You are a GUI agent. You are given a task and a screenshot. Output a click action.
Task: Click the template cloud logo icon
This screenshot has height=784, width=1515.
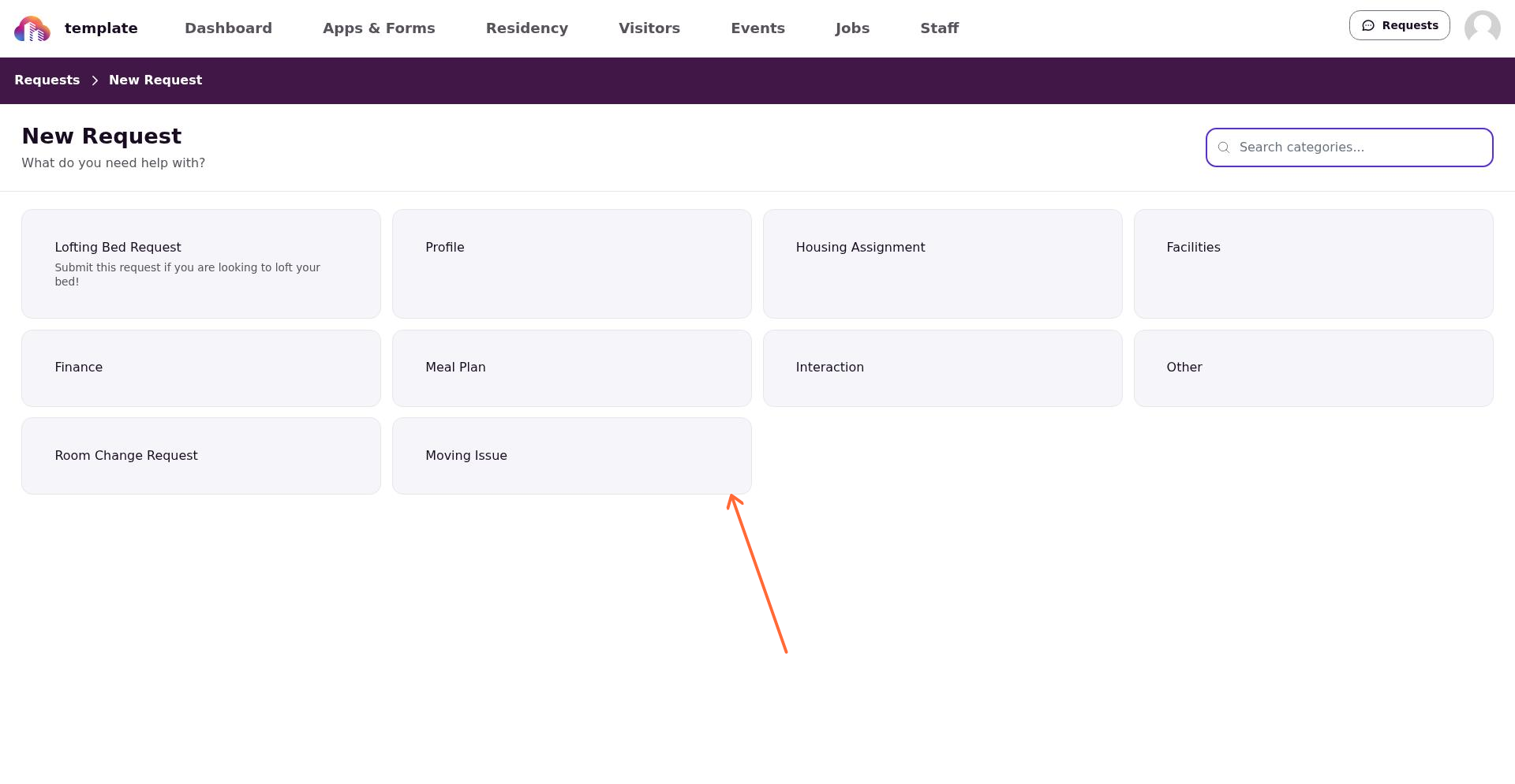pyautogui.click(x=32, y=29)
